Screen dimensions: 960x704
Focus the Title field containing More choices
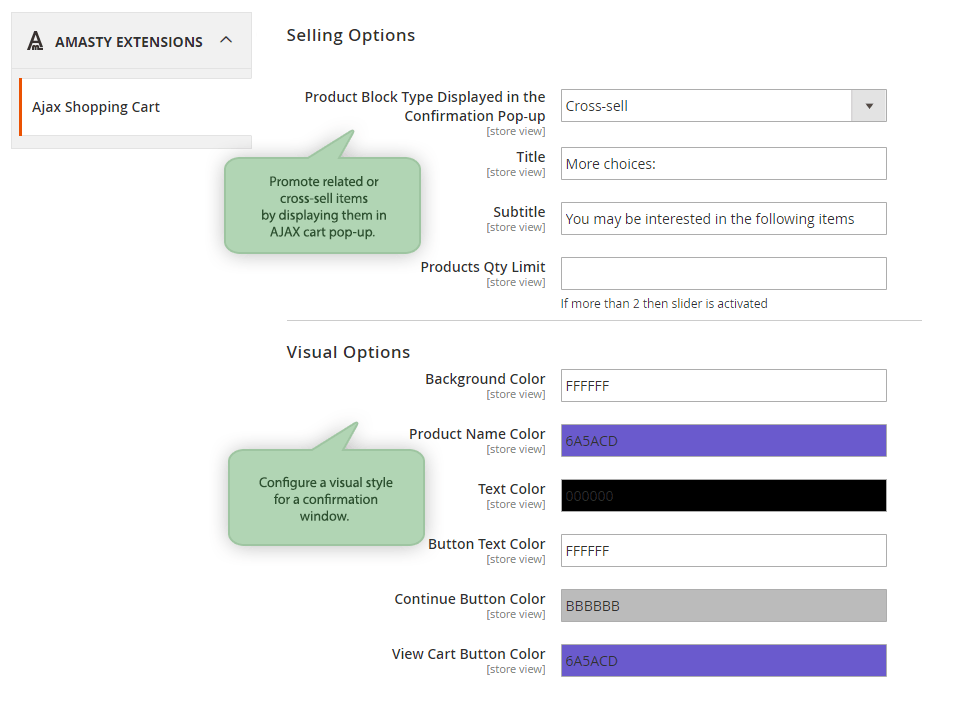[723, 164]
